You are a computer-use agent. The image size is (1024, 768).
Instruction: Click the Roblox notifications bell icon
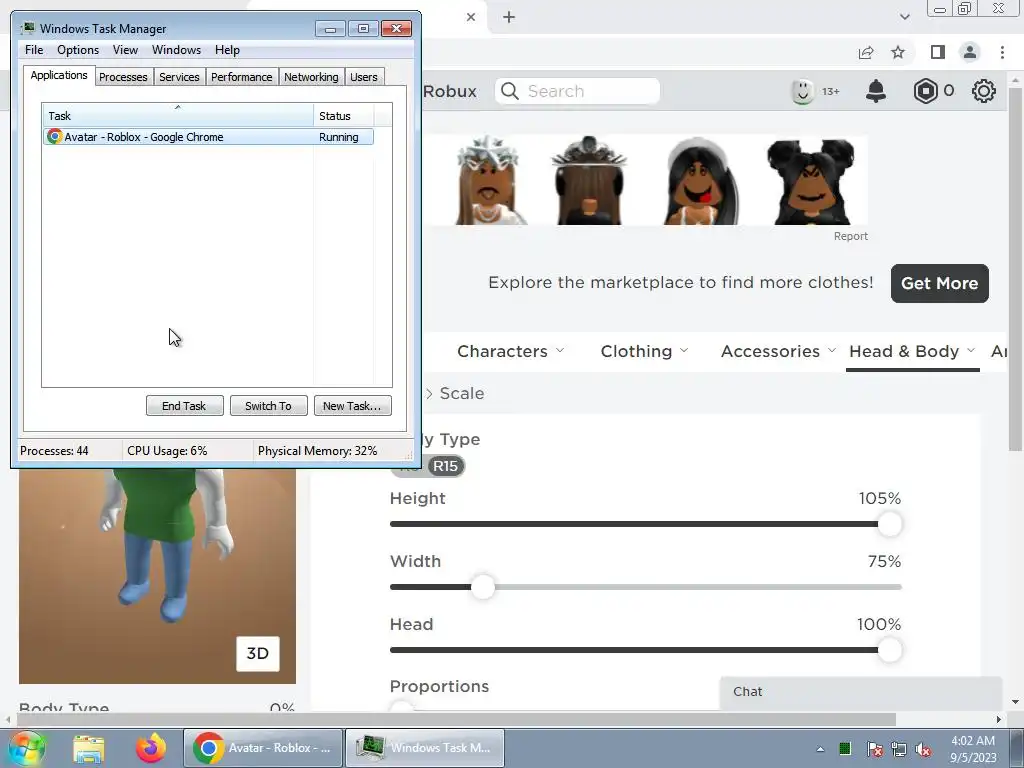(875, 91)
